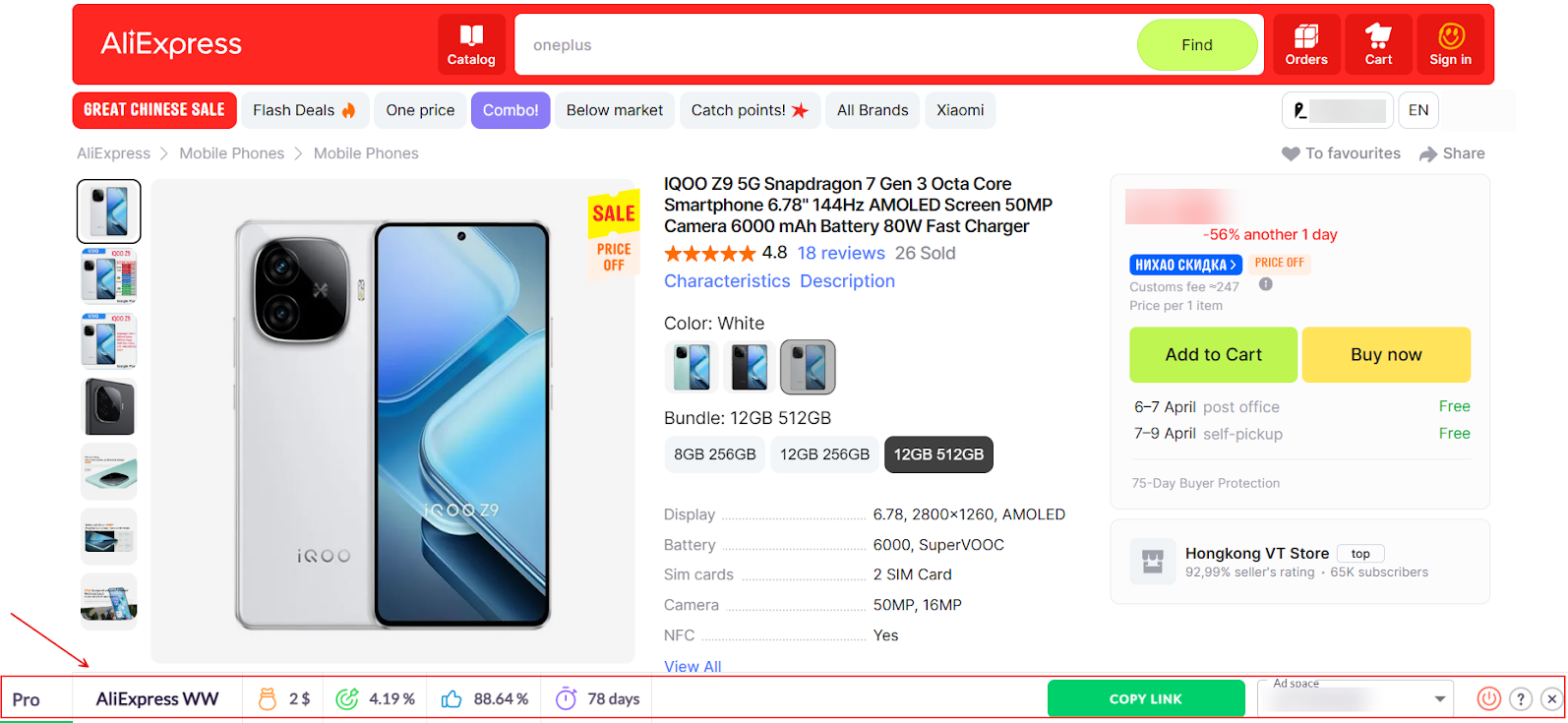Close the bottom extension bar
This screenshot has height=723, width=1568.
[x=1552, y=698]
